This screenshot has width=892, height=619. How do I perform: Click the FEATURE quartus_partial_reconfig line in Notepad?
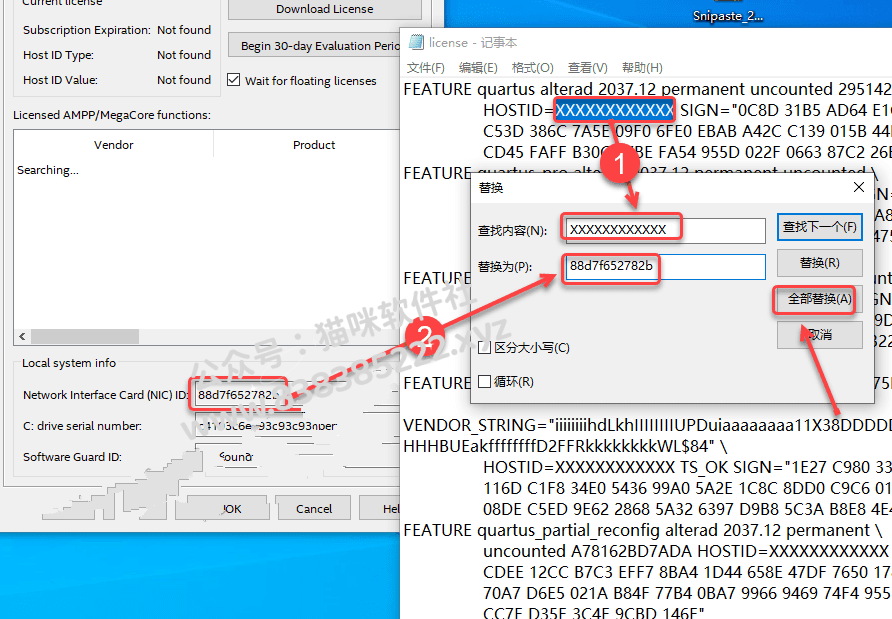click(x=643, y=530)
